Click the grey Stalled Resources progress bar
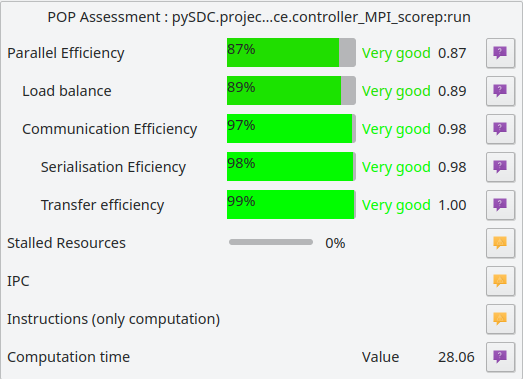The height and width of the screenshot is (379, 523). click(271, 242)
